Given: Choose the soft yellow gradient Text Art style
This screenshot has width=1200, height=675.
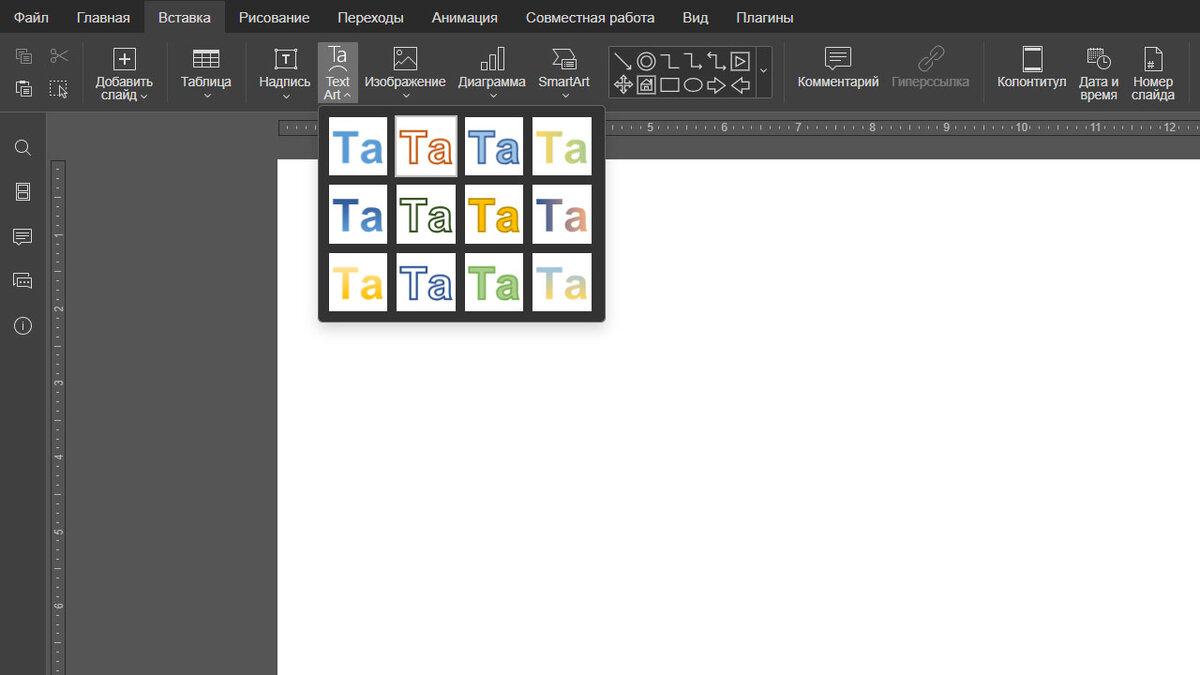Looking at the screenshot, I should click(x=358, y=282).
